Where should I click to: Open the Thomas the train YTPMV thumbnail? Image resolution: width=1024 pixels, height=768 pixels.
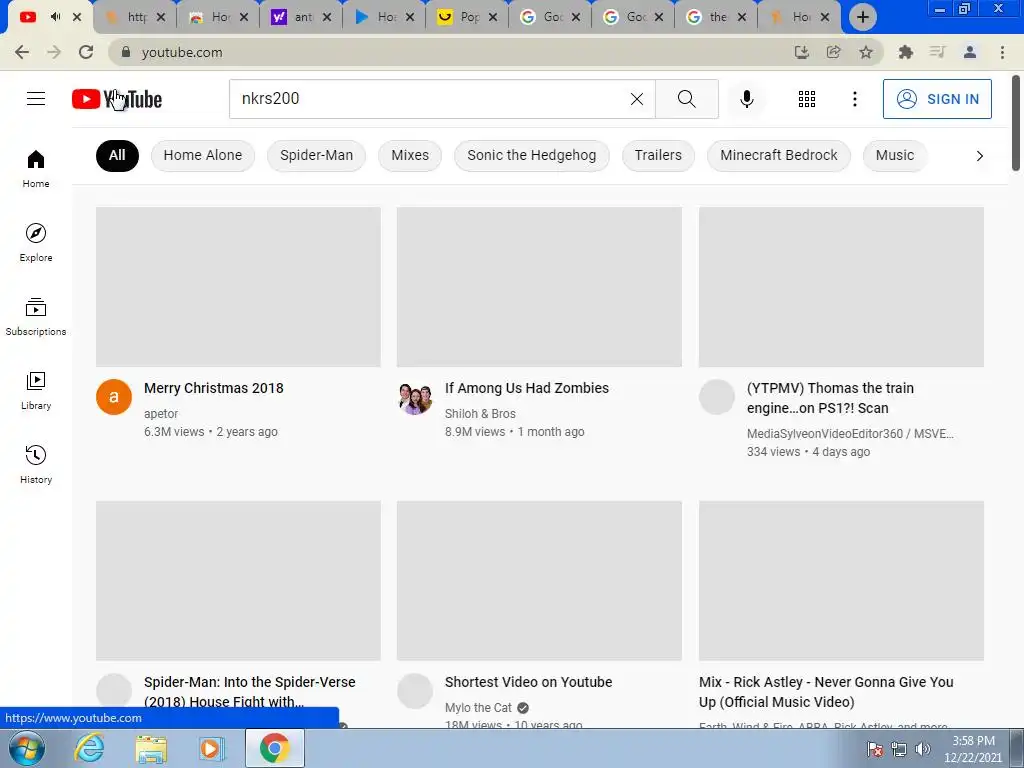click(841, 287)
